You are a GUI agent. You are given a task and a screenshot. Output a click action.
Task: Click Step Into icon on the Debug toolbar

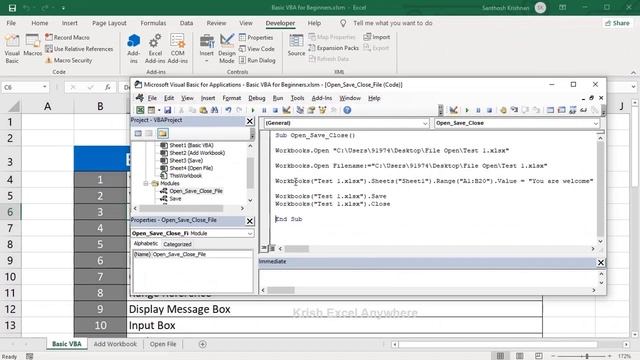[x=514, y=110]
